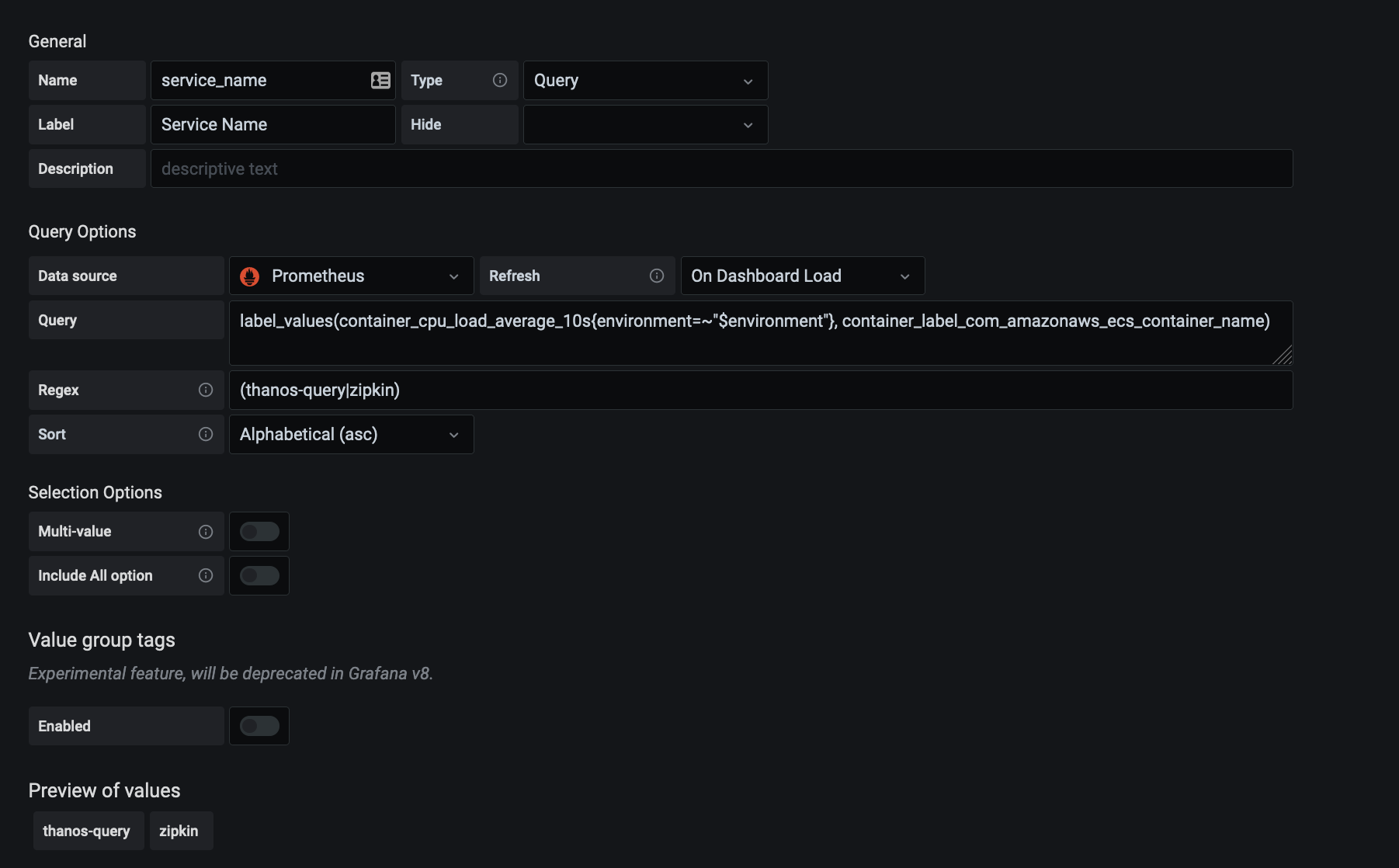1399x868 pixels.
Task: Click the General section heading
Action: click(x=57, y=41)
